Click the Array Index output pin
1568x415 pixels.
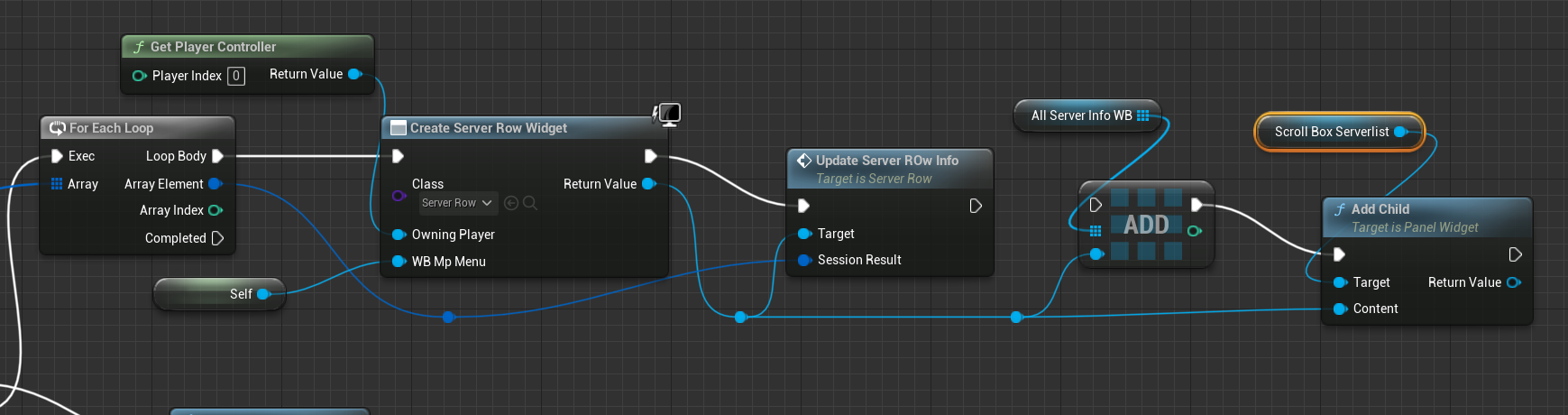[215, 210]
